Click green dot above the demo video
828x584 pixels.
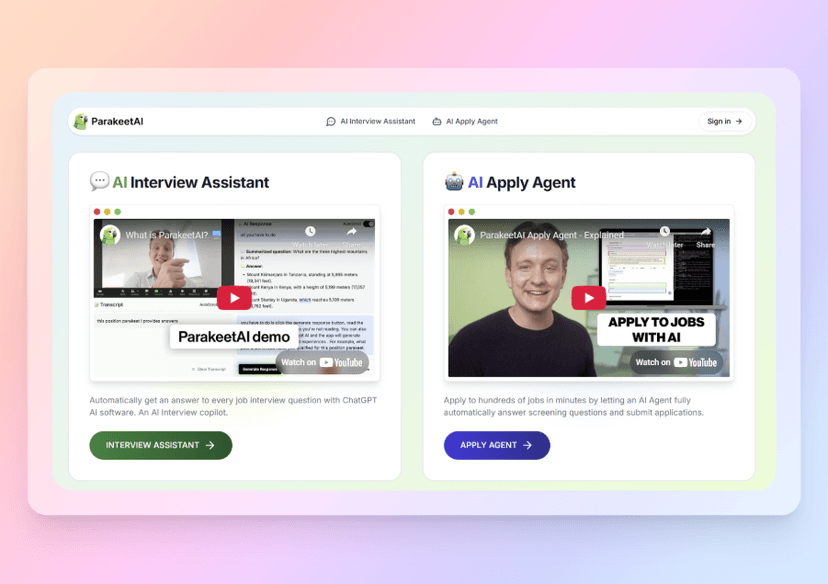pyautogui.click(x=118, y=212)
